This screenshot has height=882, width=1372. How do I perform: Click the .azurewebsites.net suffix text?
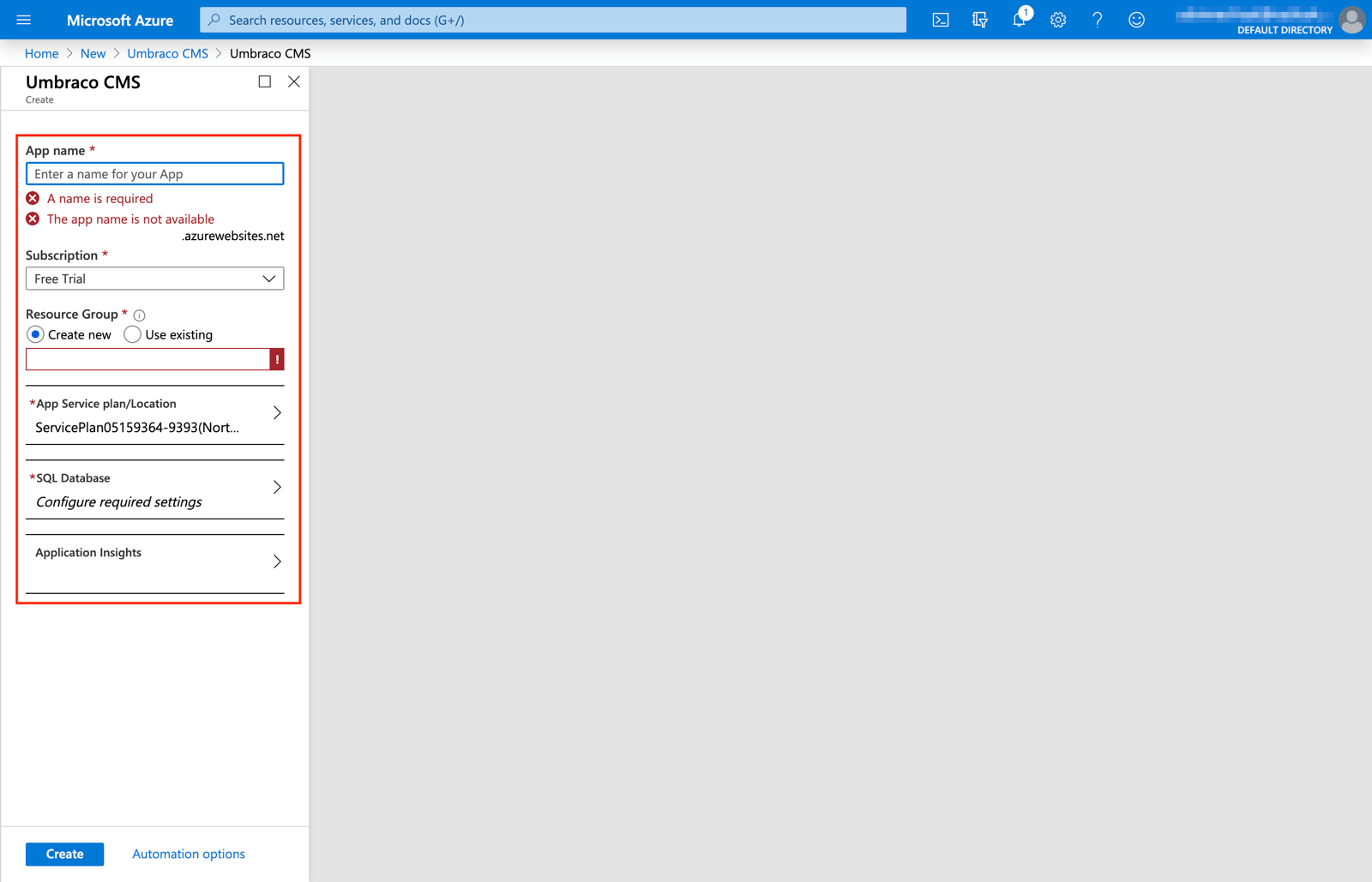tap(232, 236)
